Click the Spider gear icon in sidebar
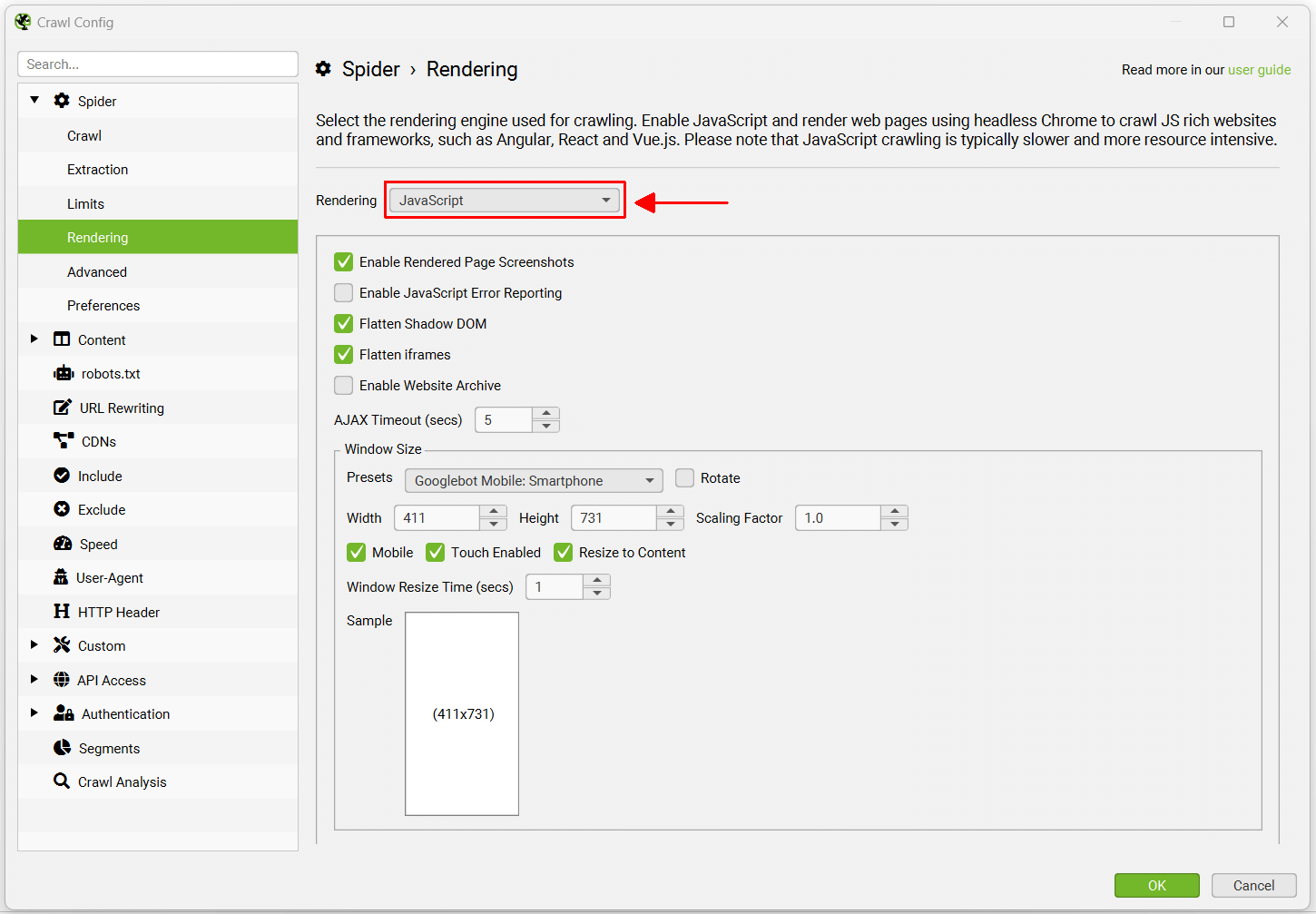The height and width of the screenshot is (914, 1316). point(62,101)
